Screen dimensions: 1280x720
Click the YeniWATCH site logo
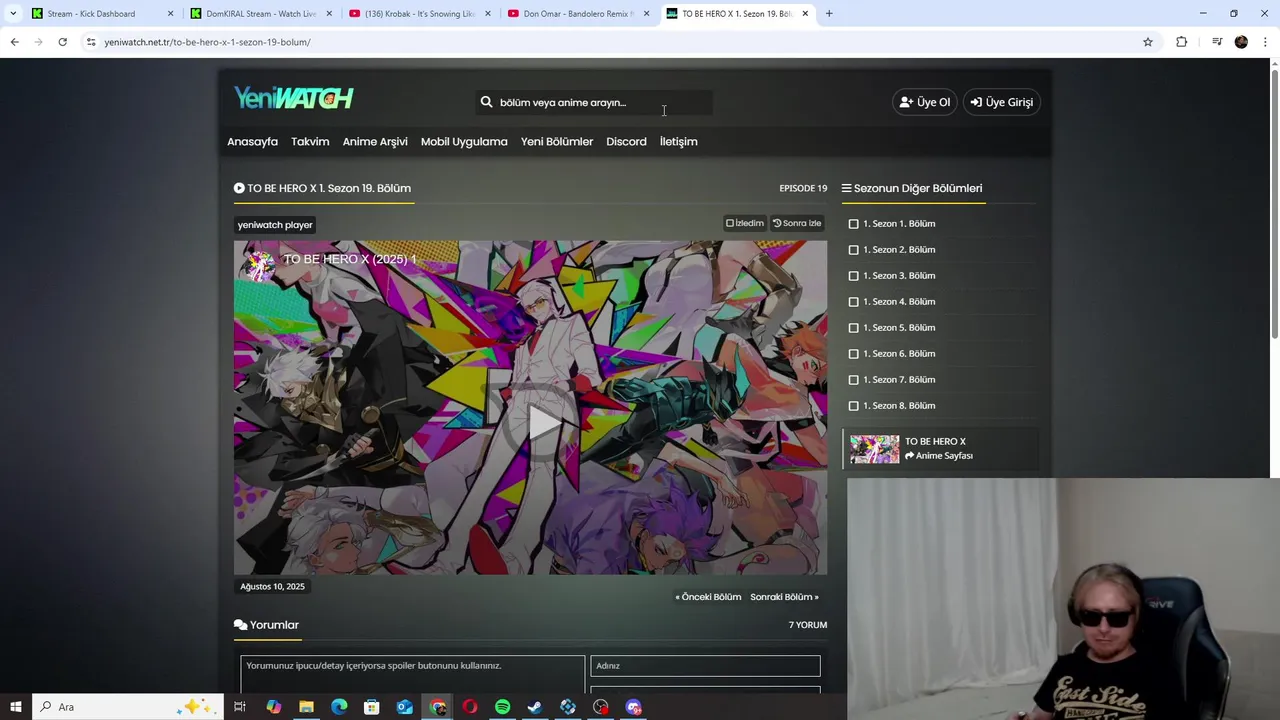pos(293,98)
